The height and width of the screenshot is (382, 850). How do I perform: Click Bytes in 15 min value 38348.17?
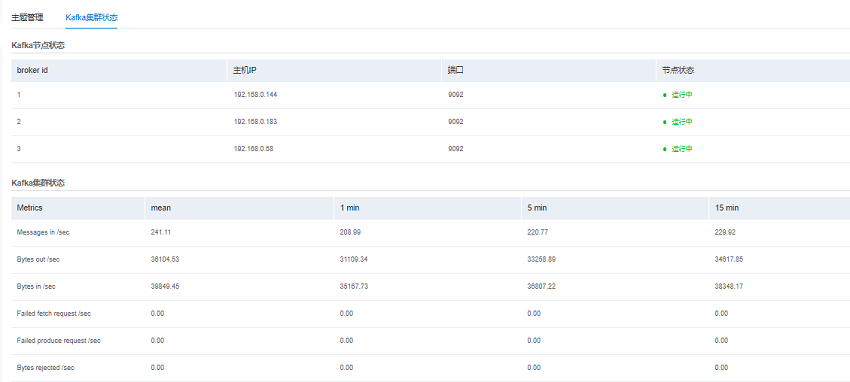[x=729, y=287]
